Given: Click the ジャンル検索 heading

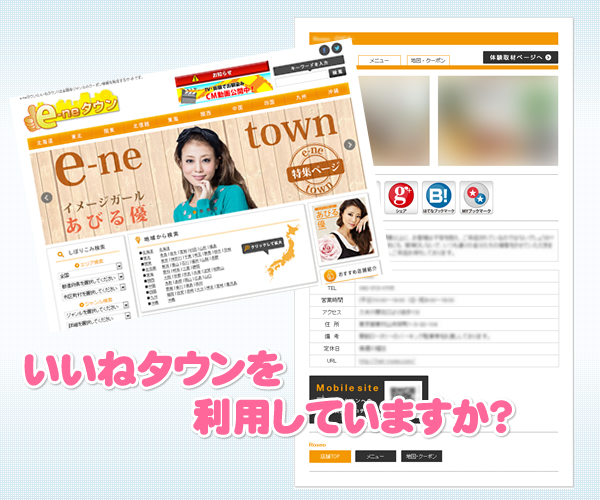Looking at the screenshot, I should click(x=96, y=303).
